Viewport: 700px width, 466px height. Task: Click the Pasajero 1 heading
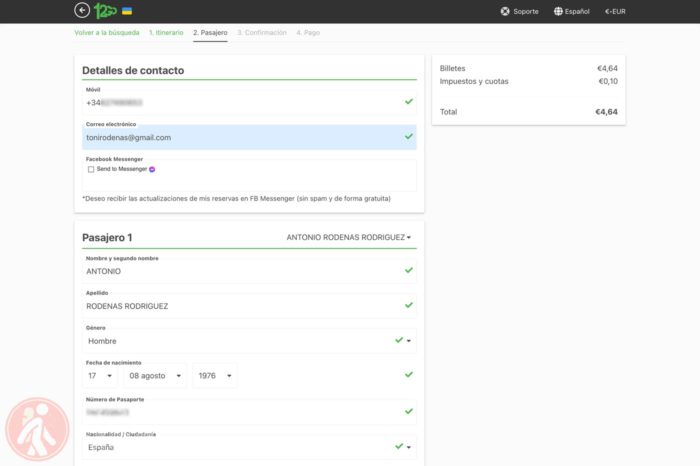pyautogui.click(x=107, y=237)
